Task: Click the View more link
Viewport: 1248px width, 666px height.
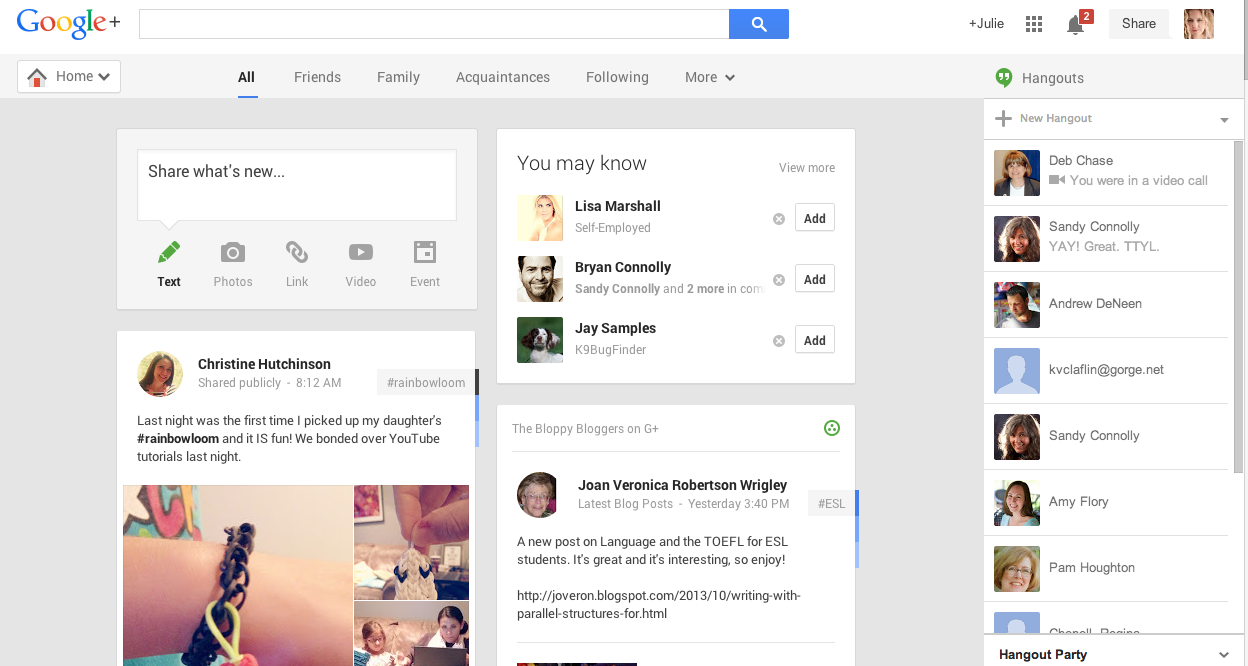Action: click(807, 168)
